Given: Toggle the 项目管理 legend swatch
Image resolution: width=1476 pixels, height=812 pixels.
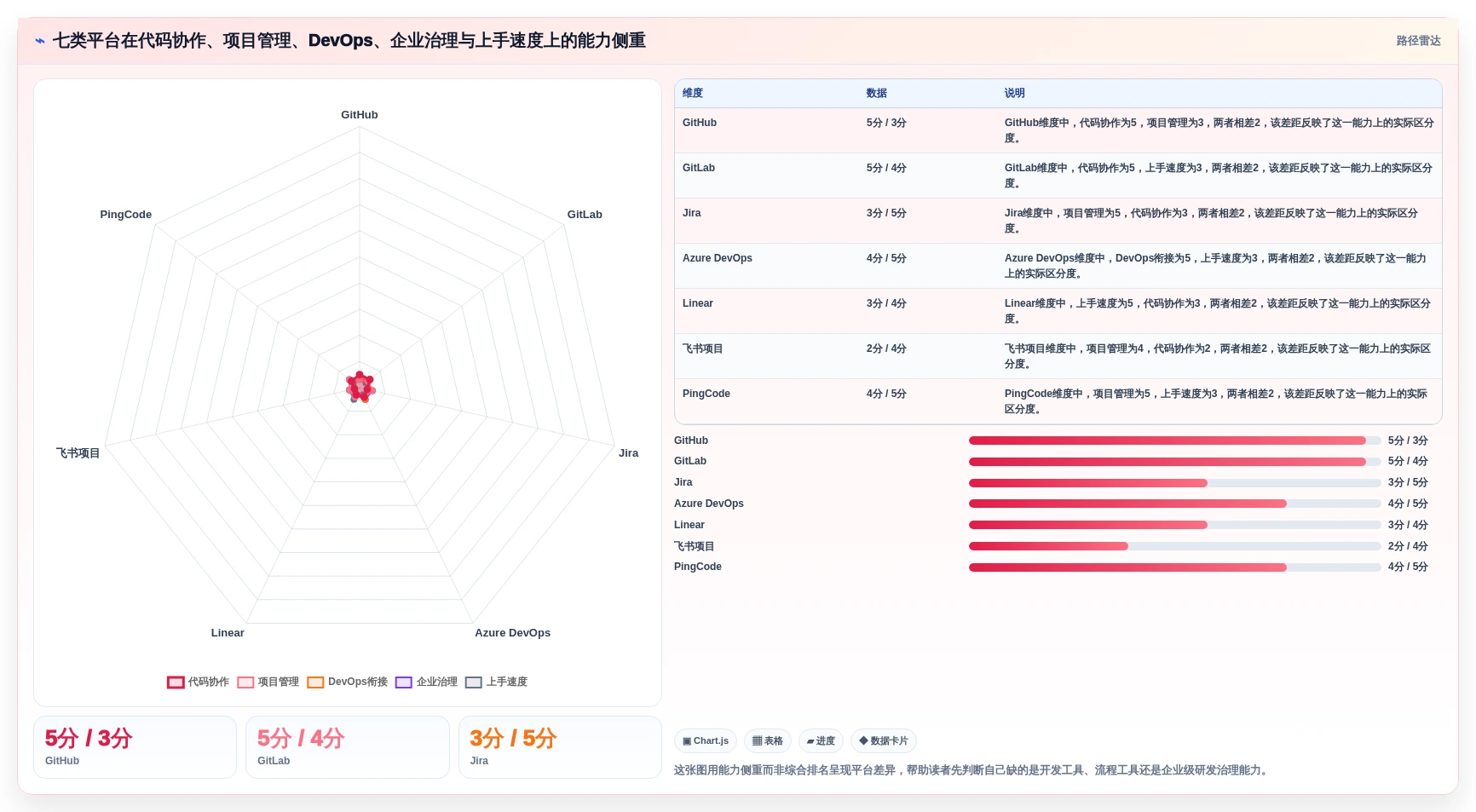Looking at the screenshot, I should click(x=245, y=682).
